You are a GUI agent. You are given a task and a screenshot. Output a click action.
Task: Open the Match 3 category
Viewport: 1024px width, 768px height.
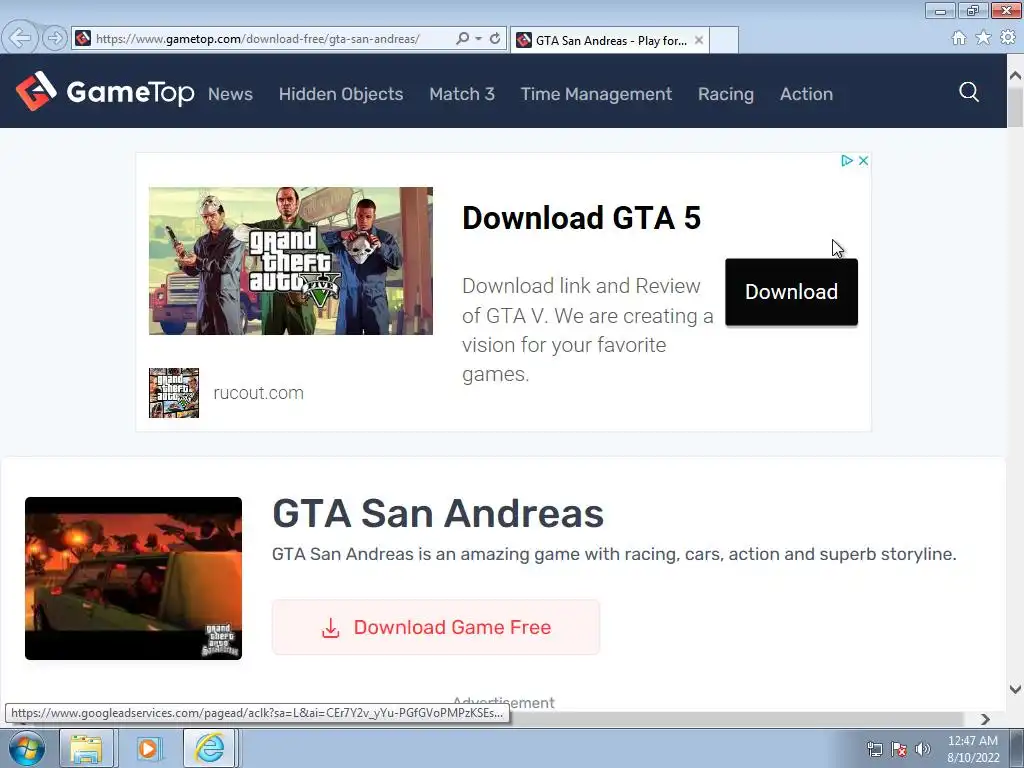pyautogui.click(x=462, y=94)
